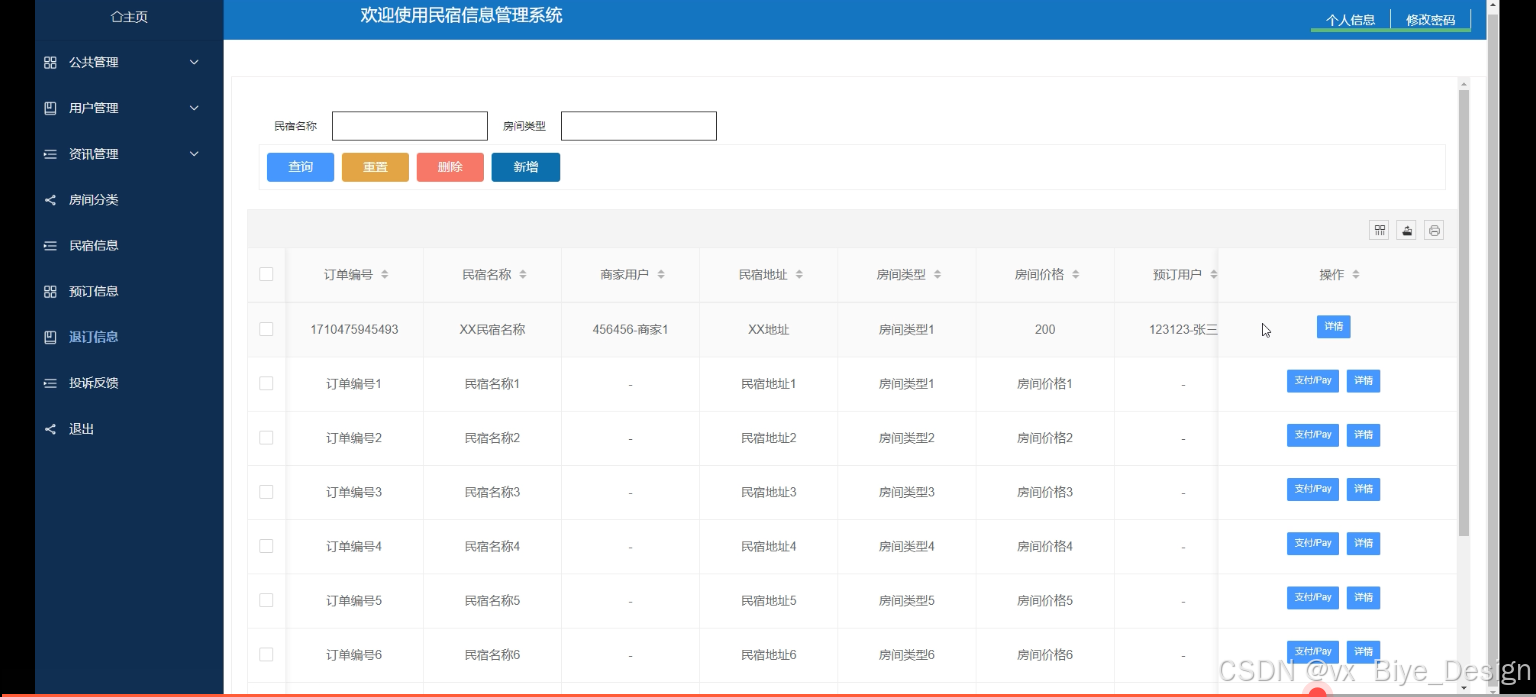Click the 查询 search button
Viewport: 1536px width, 697px height.
click(x=300, y=167)
